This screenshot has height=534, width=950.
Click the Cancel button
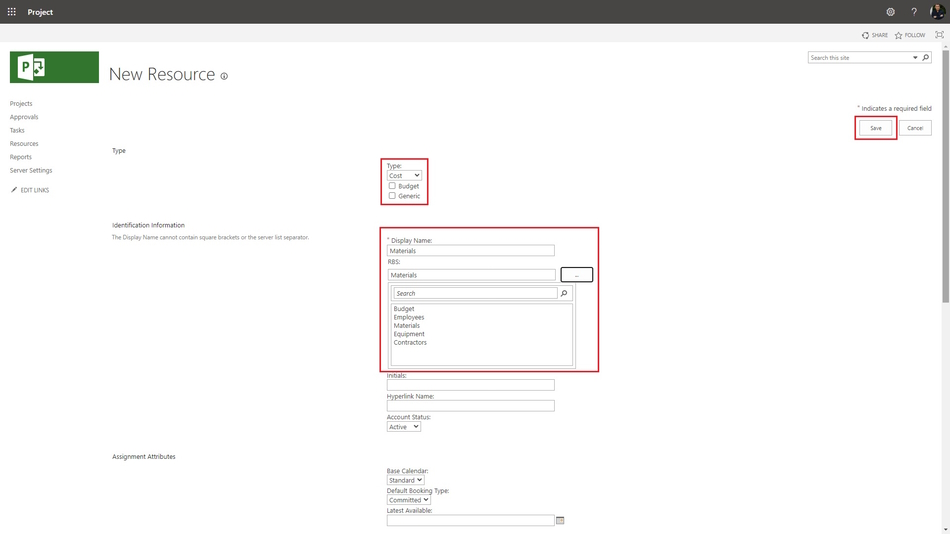pos(915,128)
